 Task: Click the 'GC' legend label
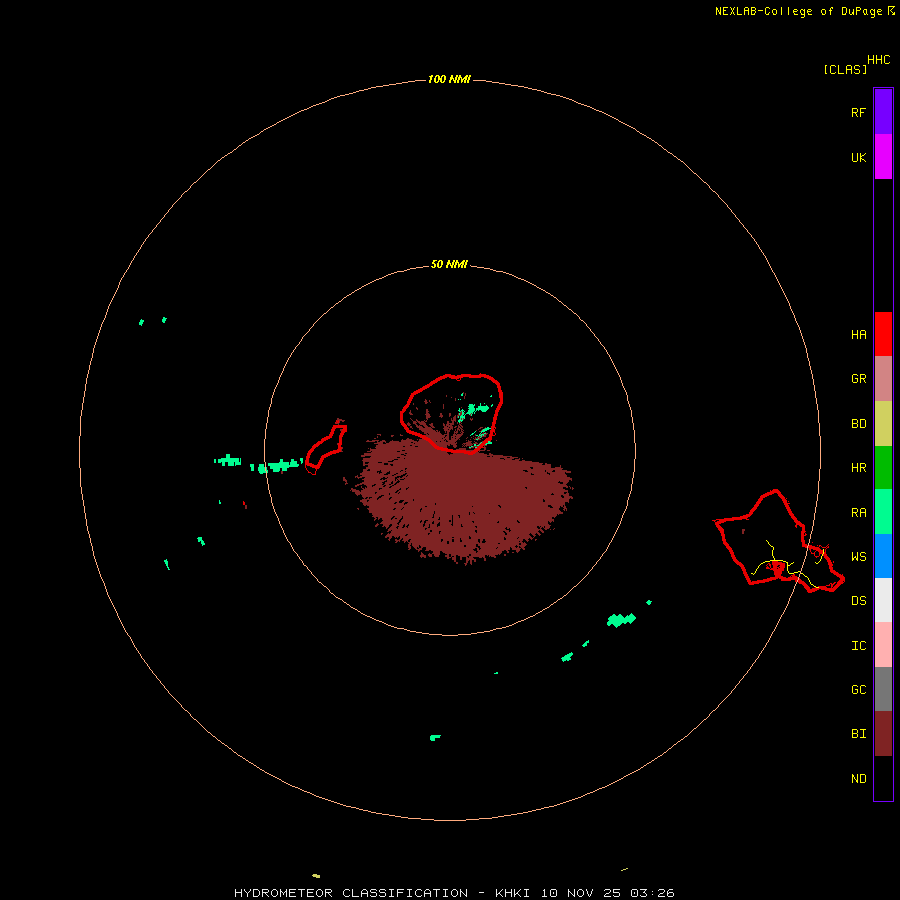(858, 690)
